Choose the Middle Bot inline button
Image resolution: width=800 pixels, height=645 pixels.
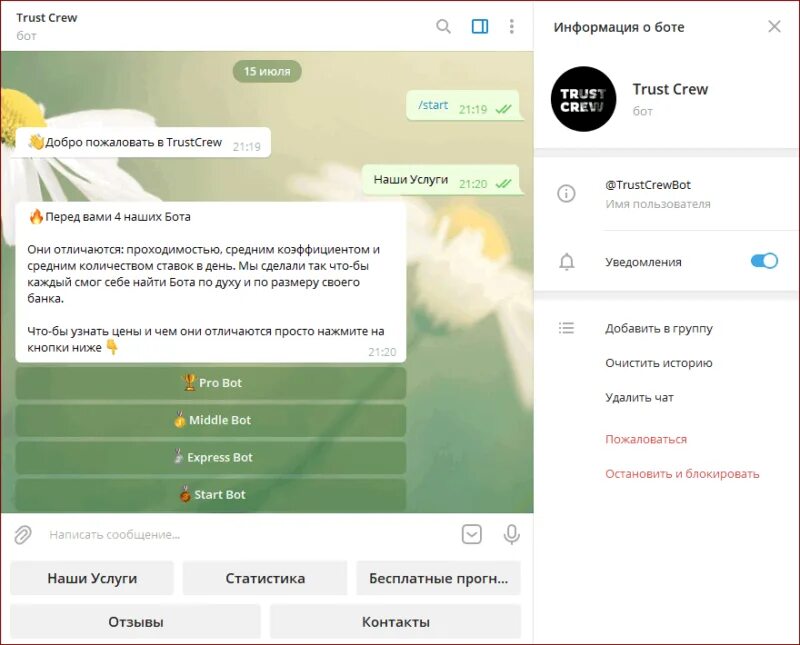tap(211, 420)
